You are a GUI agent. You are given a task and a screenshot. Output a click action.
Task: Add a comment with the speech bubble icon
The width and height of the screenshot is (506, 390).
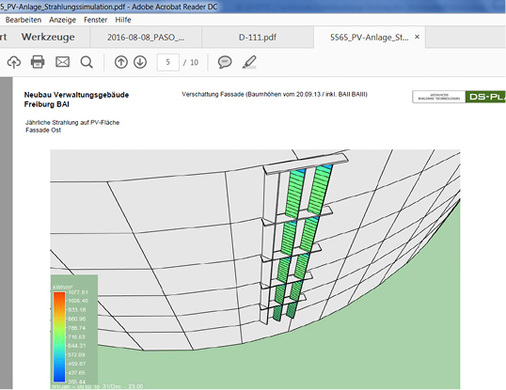tap(225, 62)
